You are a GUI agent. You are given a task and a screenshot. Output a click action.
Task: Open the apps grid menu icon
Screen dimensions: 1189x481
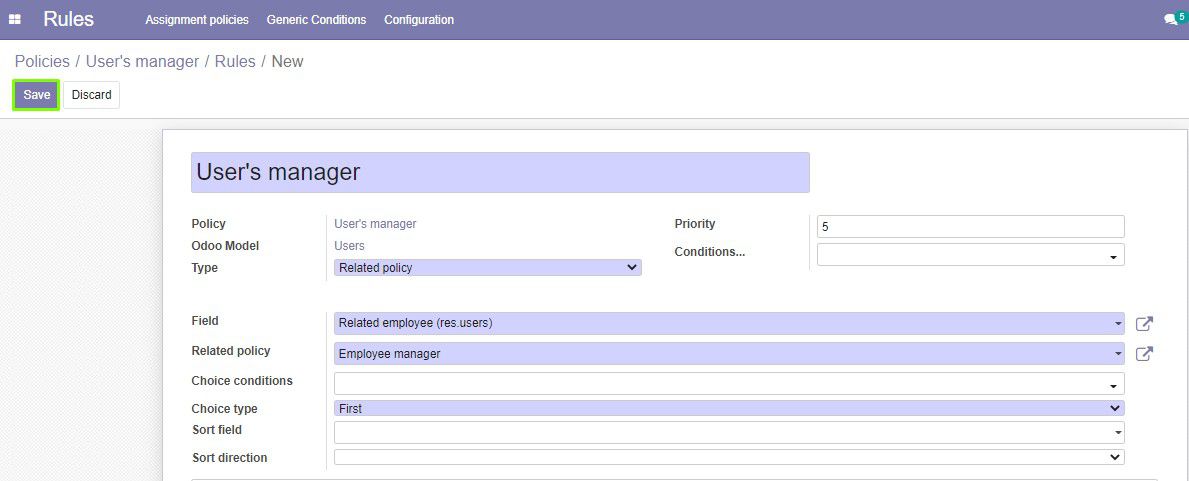(x=15, y=20)
